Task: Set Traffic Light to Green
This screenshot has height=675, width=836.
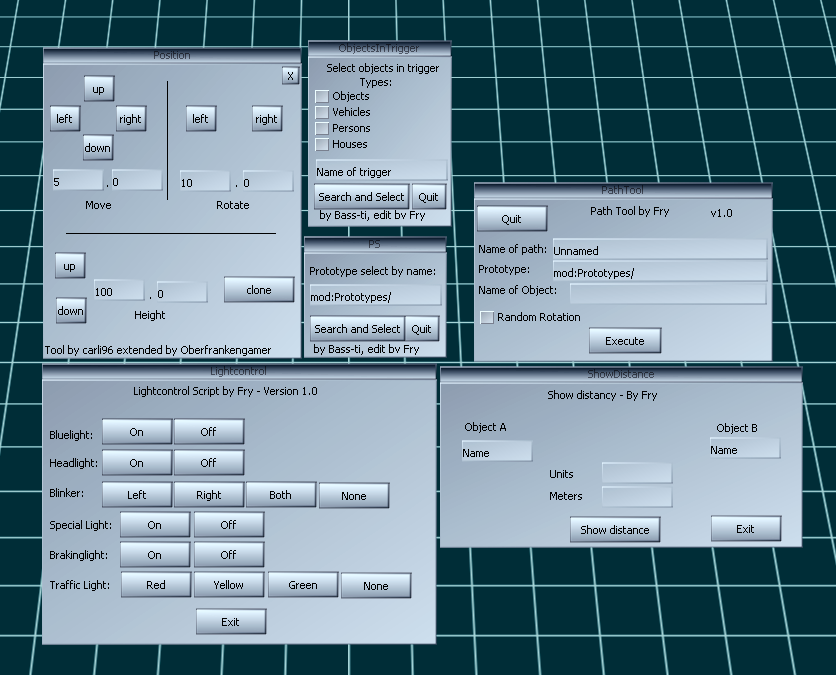Action: tap(303, 585)
